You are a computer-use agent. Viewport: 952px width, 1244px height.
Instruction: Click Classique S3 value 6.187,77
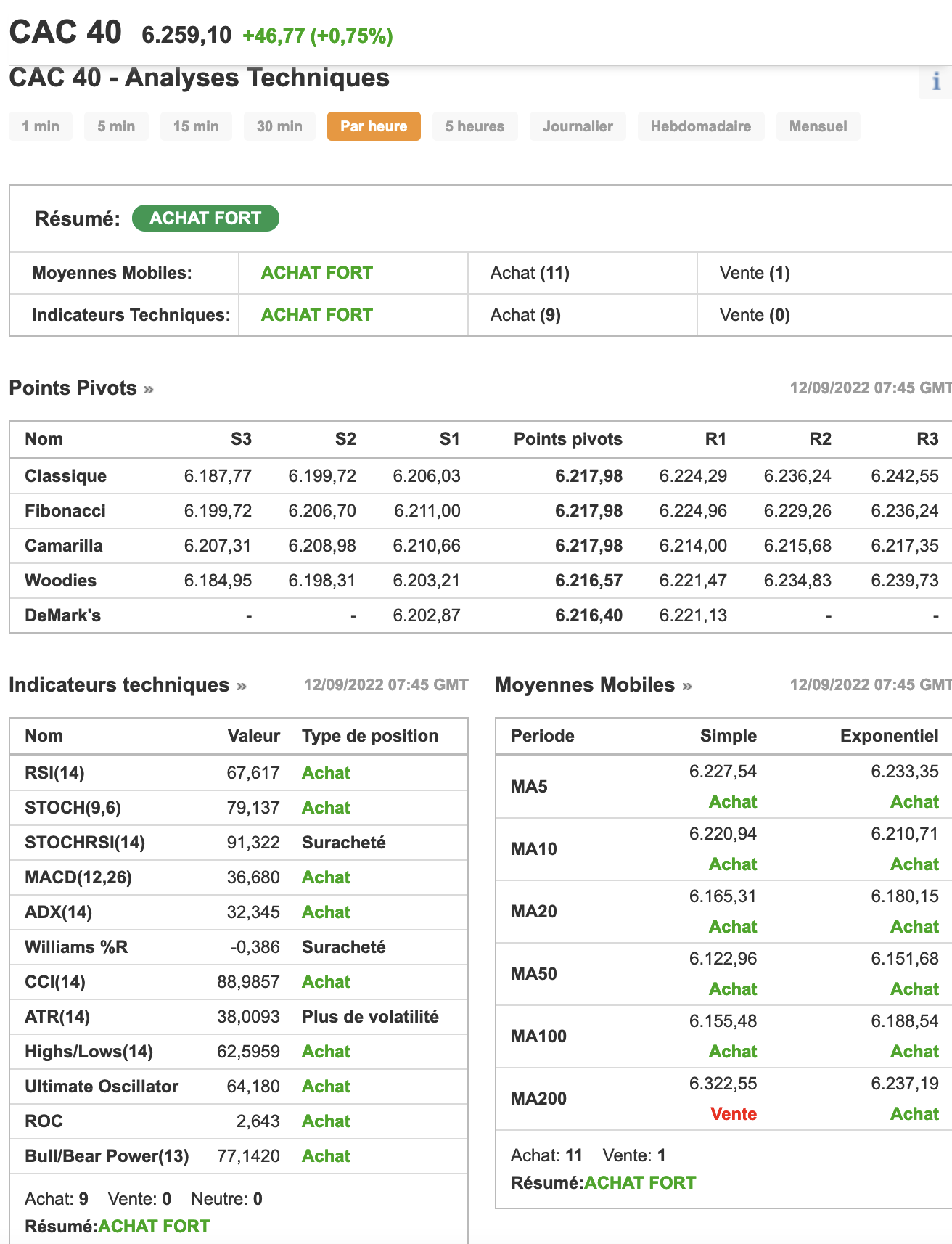click(x=218, y=476)
